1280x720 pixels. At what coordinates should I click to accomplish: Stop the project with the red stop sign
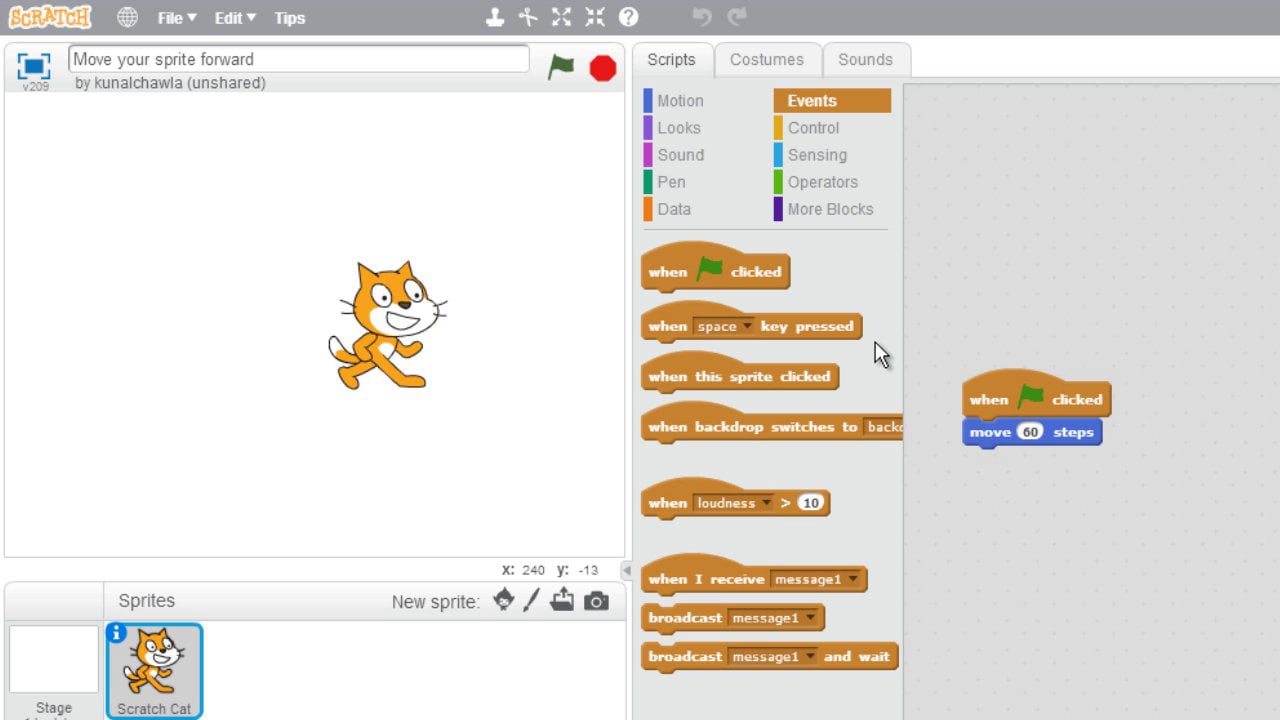click(x=603, y=68)
